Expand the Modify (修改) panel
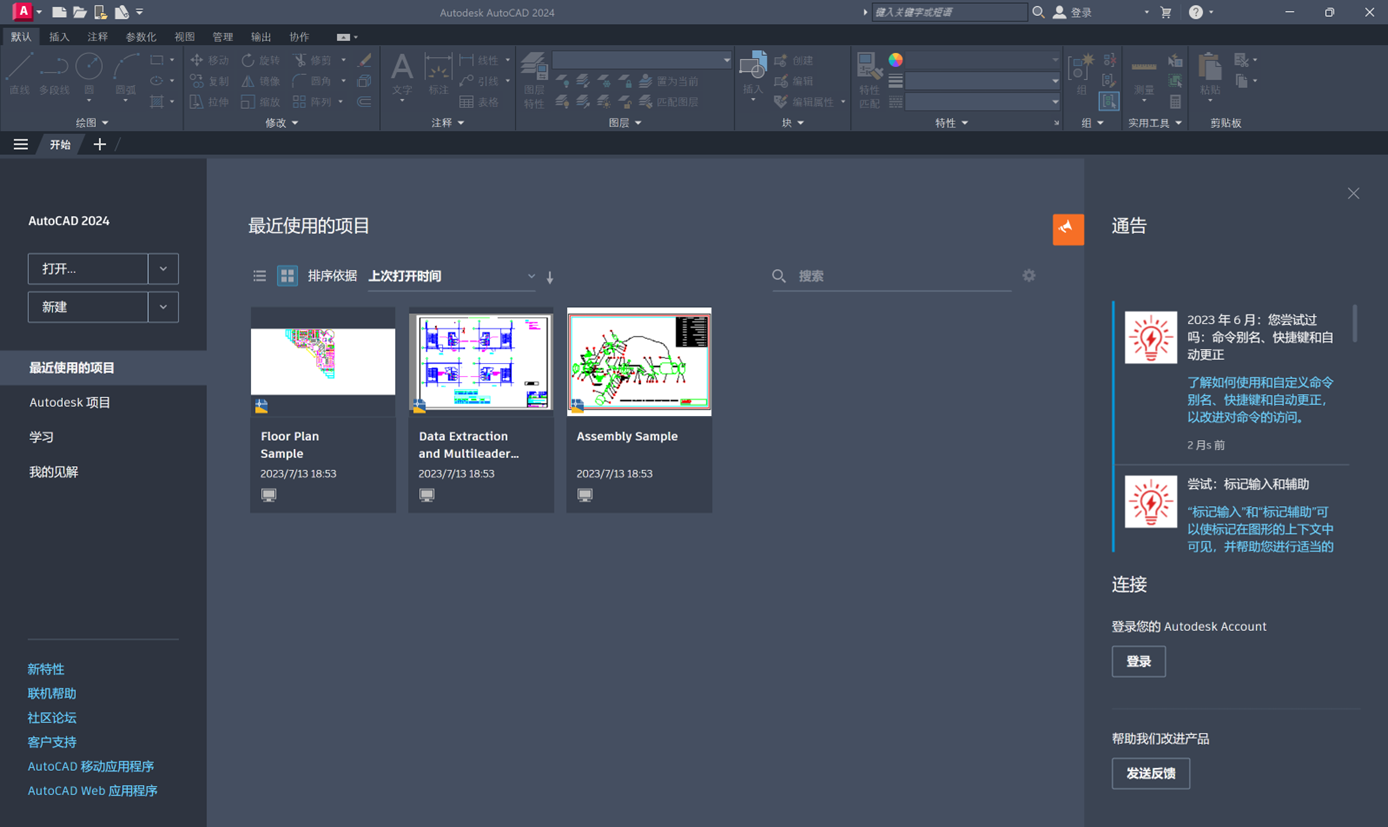This screenshot has width=1388, height=827. tap(281, 123)
